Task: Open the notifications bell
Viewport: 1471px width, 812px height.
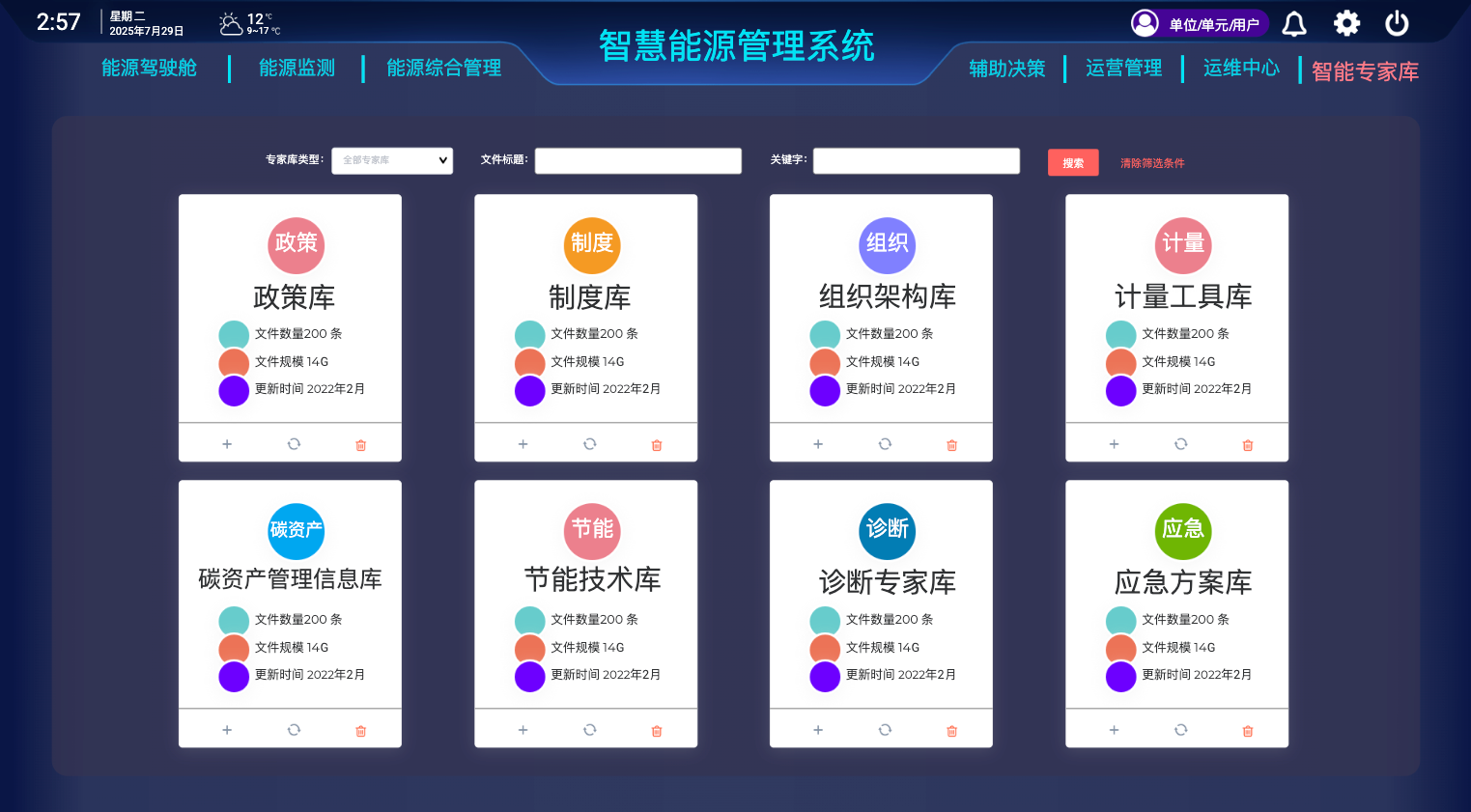Action: coord(1294,23)
